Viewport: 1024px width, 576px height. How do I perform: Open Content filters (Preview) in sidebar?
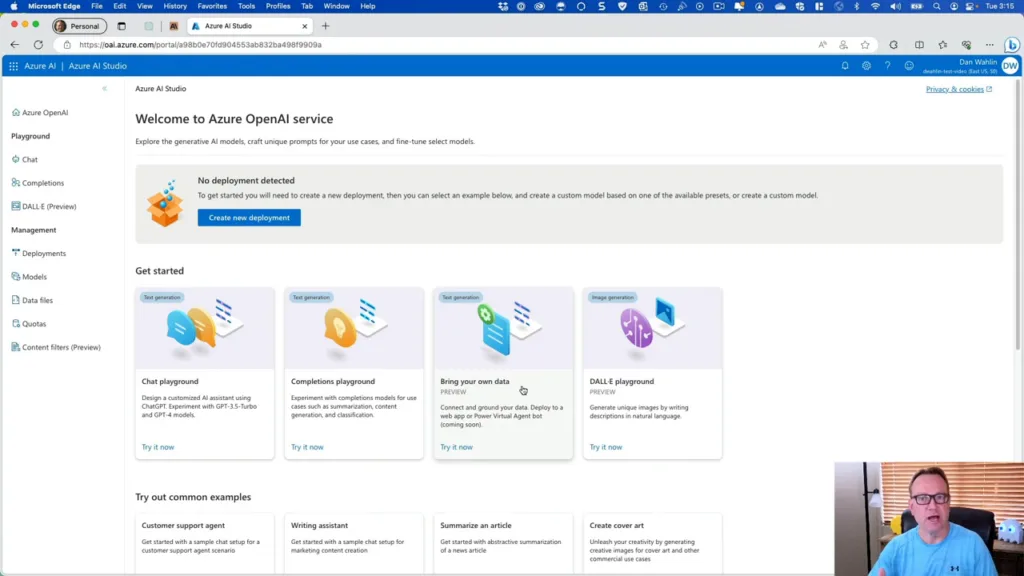click(61, 348)
